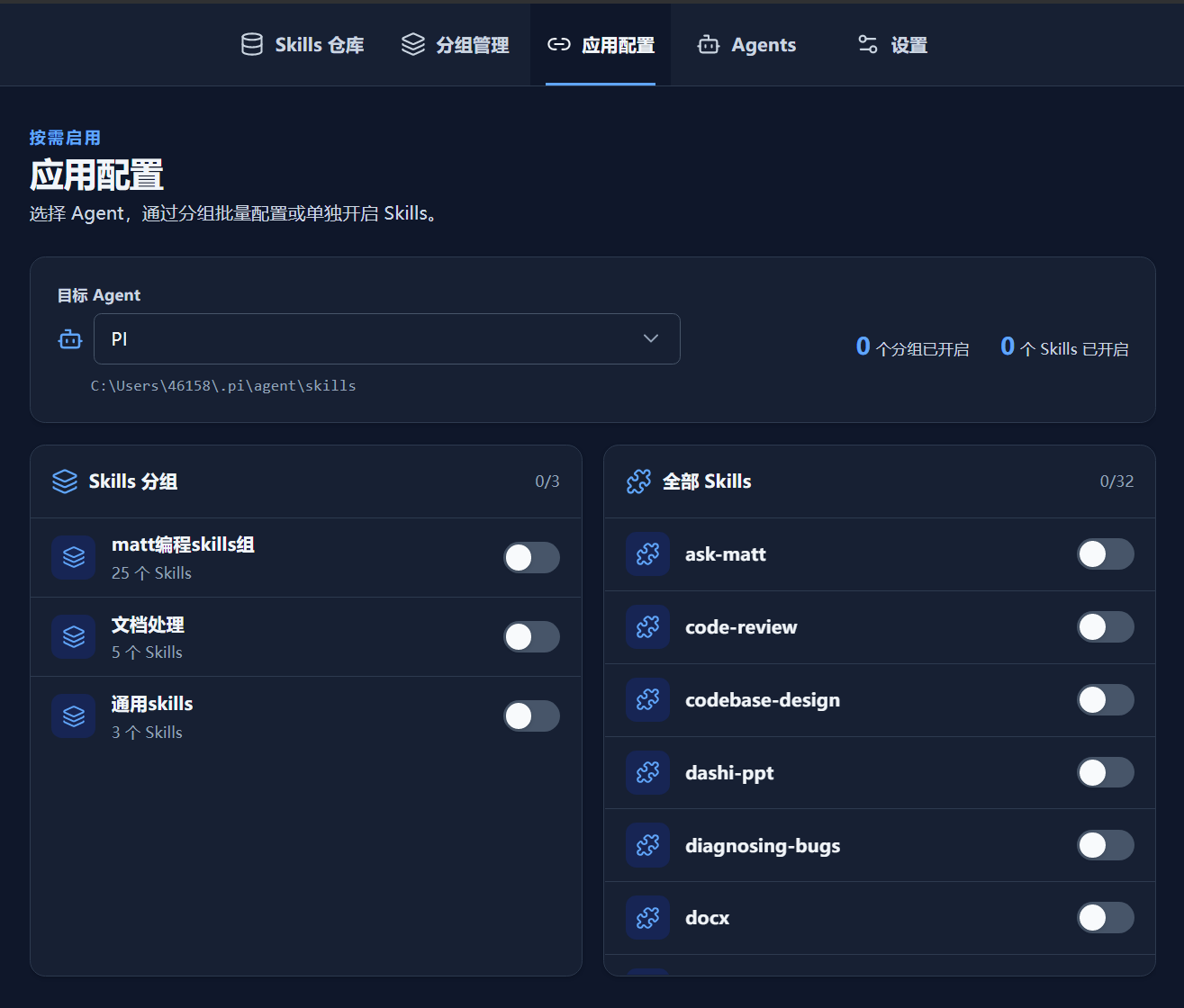Click the puzzle icon in 全部 Skills header

pos(638,481)
